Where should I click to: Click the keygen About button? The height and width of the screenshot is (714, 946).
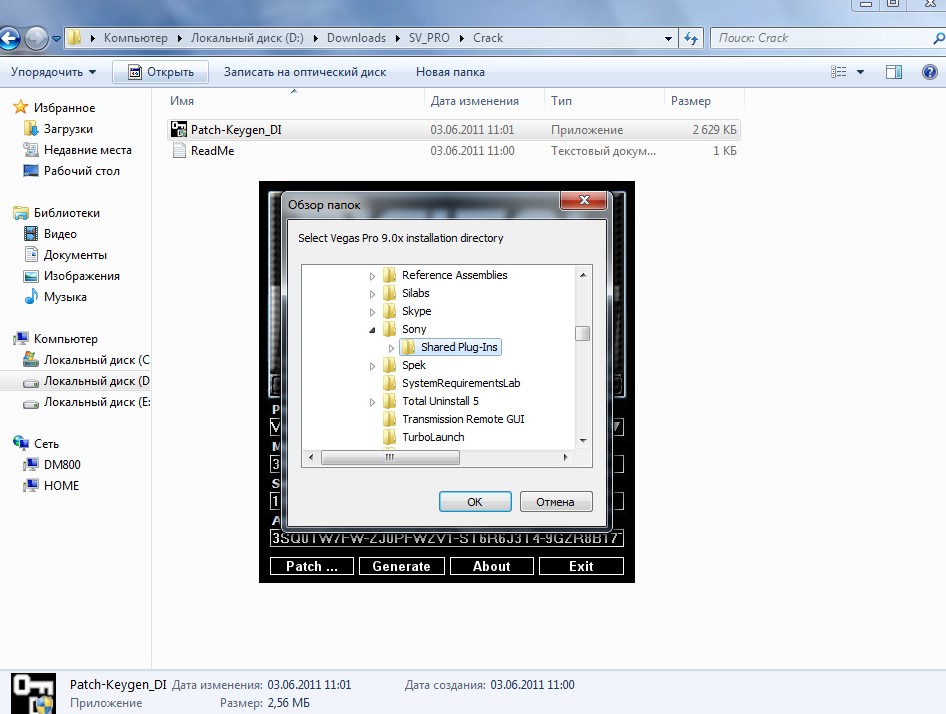coord(492,566)
